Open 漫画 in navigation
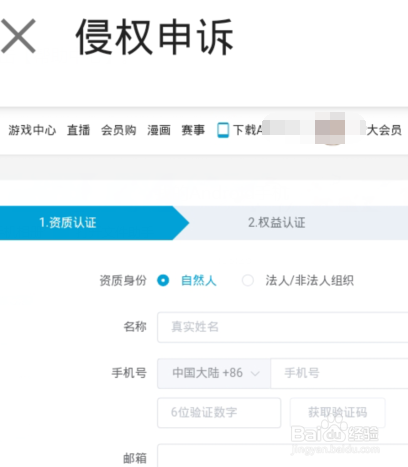Screen dimensions: 408x467 (159, 130)
